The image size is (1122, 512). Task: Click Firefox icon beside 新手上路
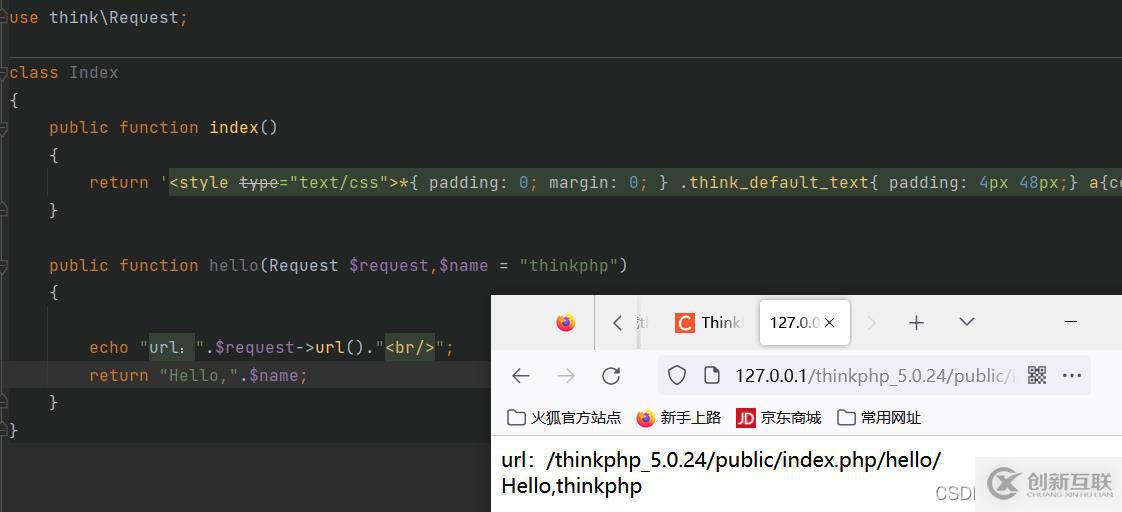click(645, 418)
